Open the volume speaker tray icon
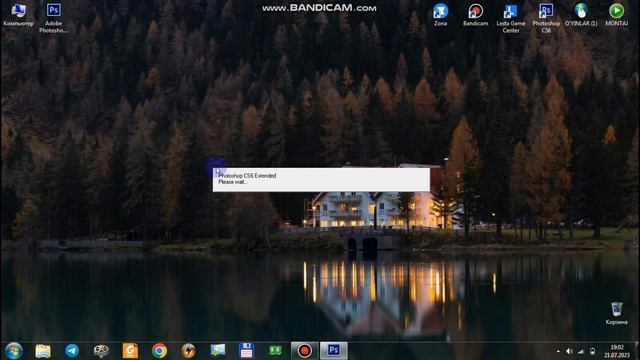Image resolution: width=640 pixels, height=360 pixels. [569, 351]
